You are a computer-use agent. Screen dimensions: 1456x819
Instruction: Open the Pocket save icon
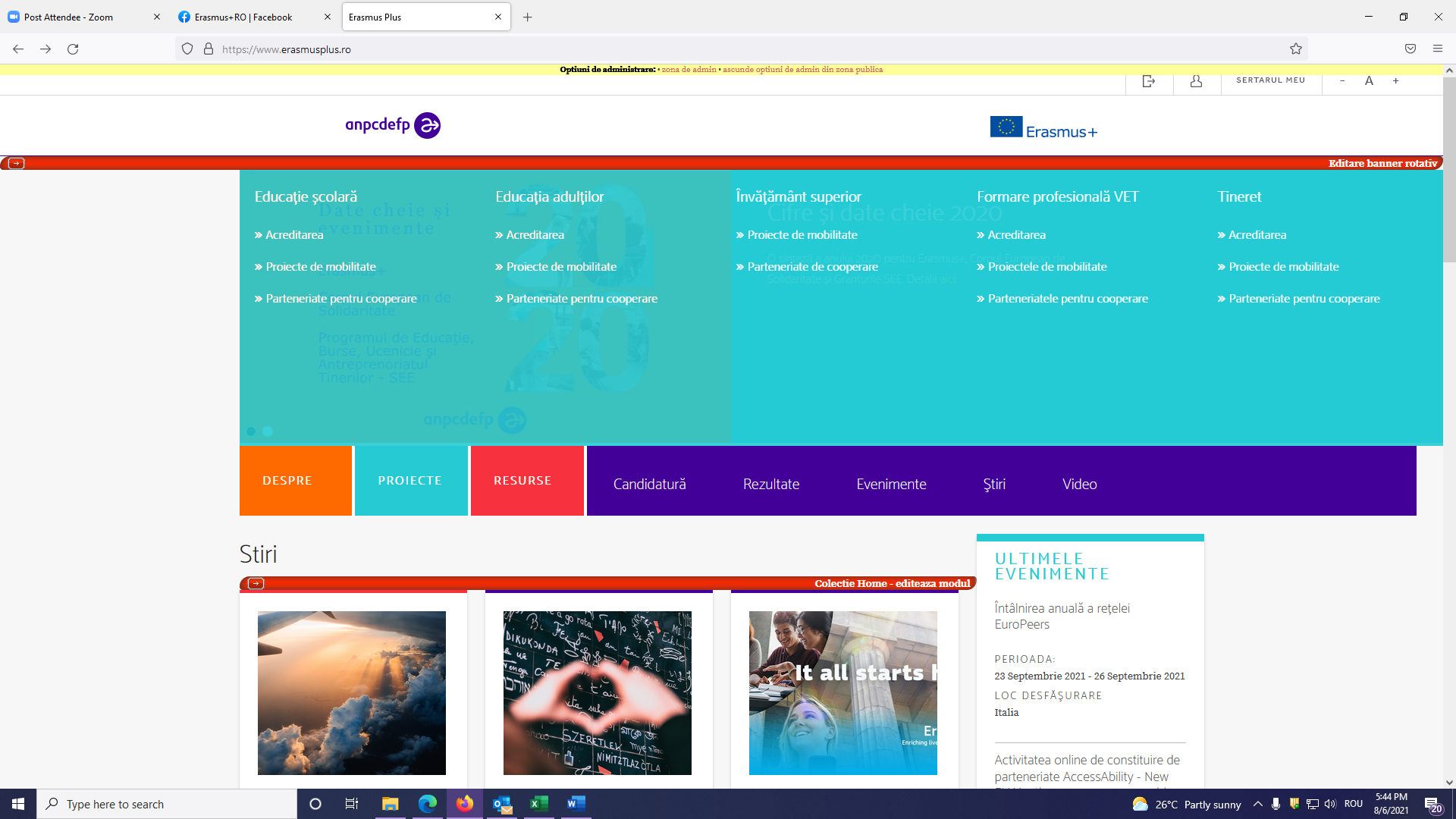point(1410,49)
